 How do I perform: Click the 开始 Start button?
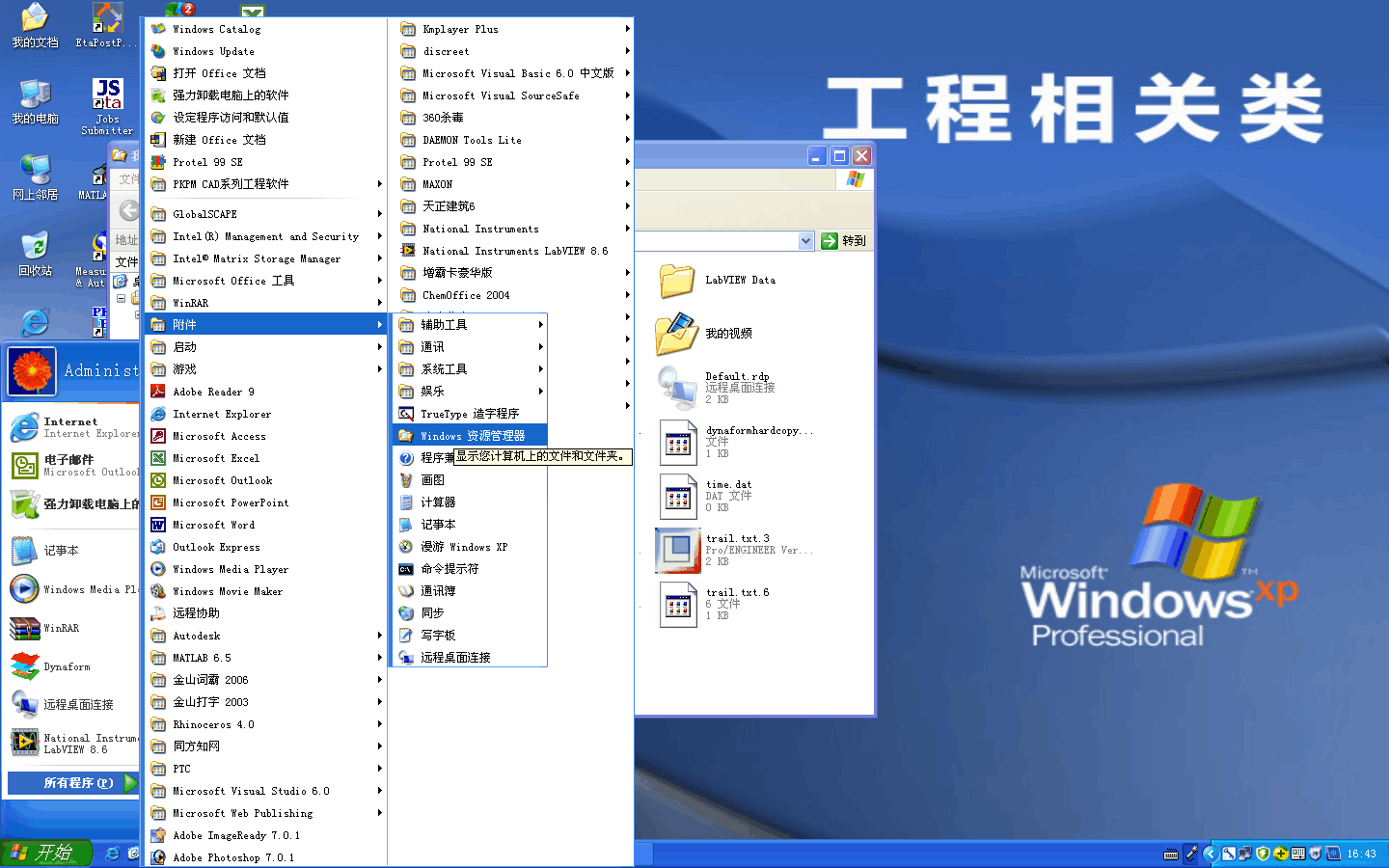pos(45,853)
